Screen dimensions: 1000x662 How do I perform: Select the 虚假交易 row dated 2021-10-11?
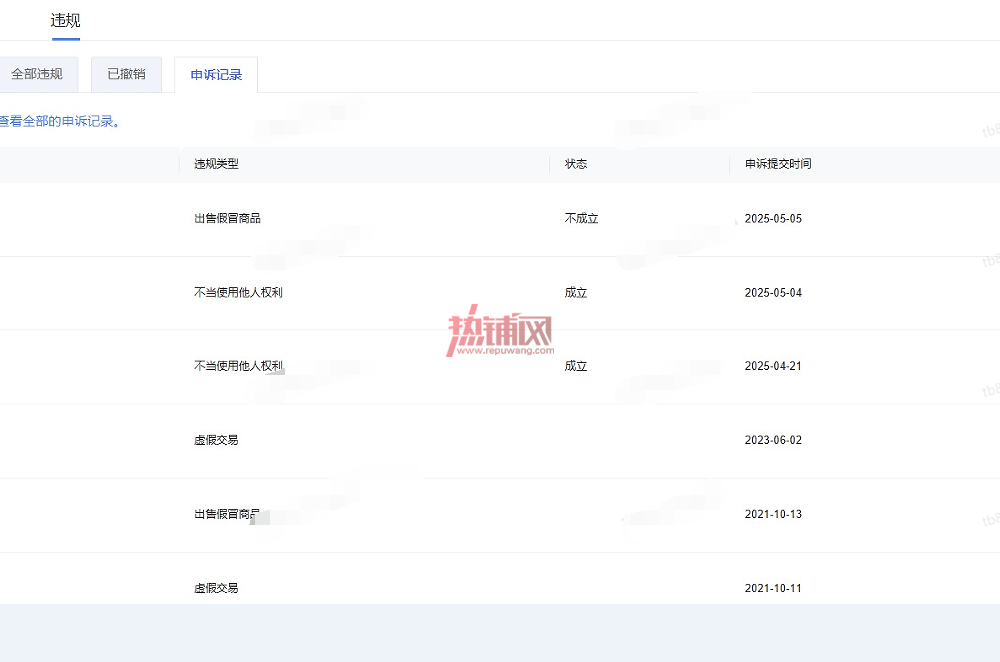coord(500,579)
